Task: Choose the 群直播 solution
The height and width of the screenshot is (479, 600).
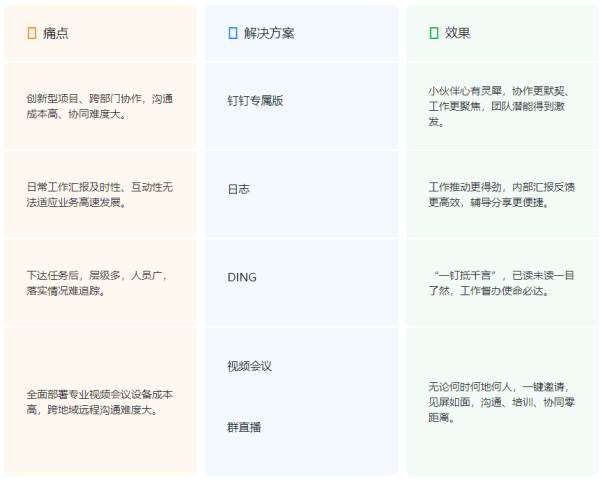Action: 244,427
